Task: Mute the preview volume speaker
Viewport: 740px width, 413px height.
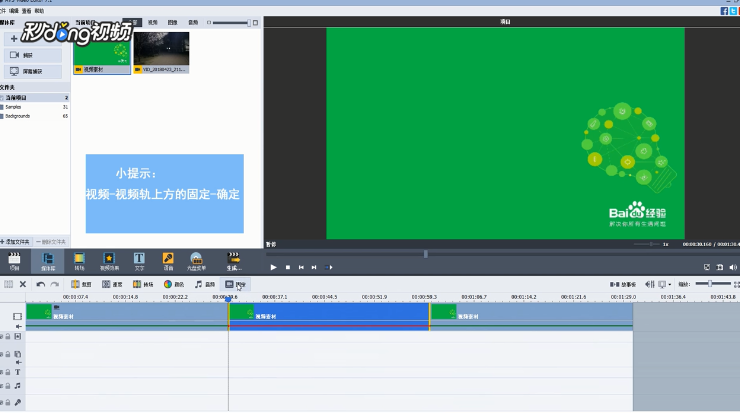Action: tap(733, 267)
